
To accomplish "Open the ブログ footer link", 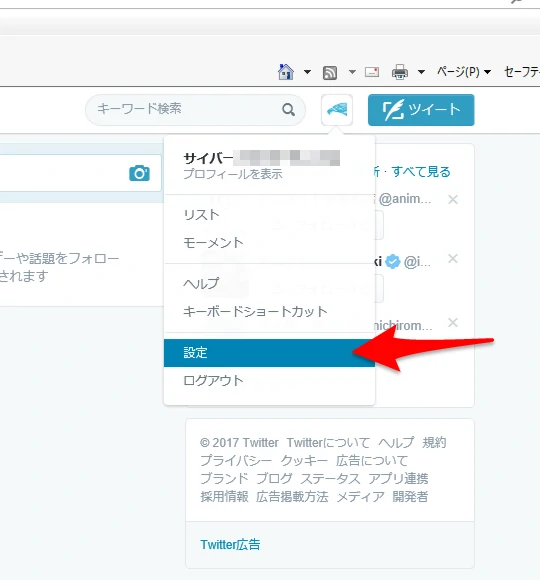I will (274, 479).
